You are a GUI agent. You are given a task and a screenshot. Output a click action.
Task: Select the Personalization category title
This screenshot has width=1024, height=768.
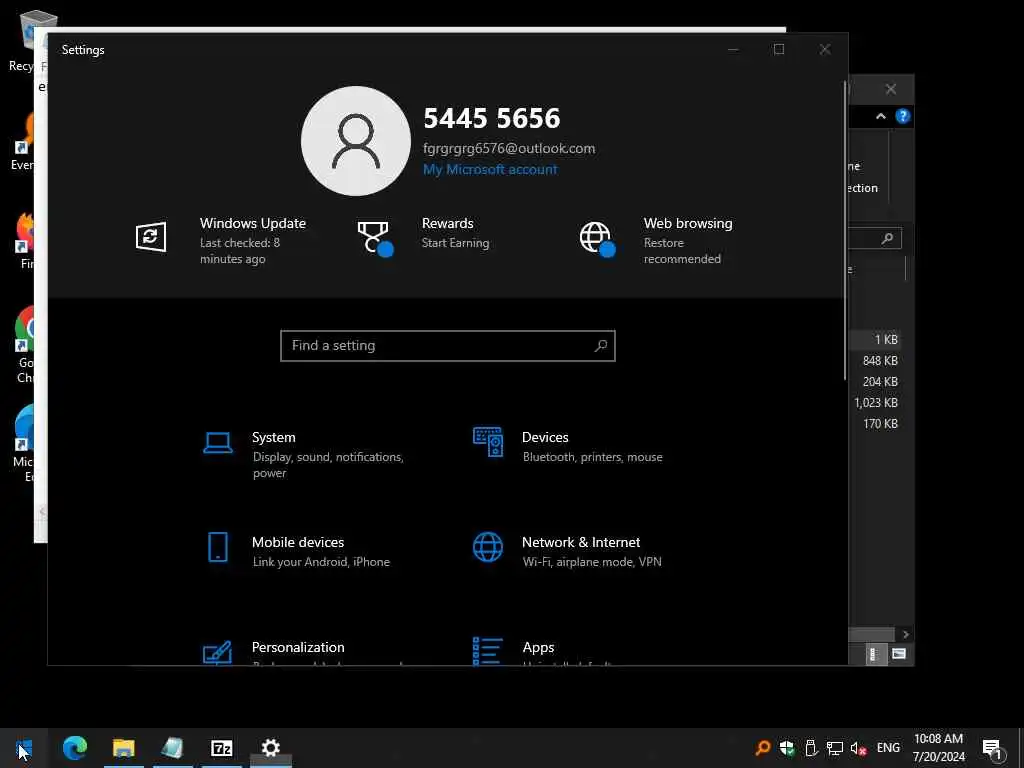point(298,647)
